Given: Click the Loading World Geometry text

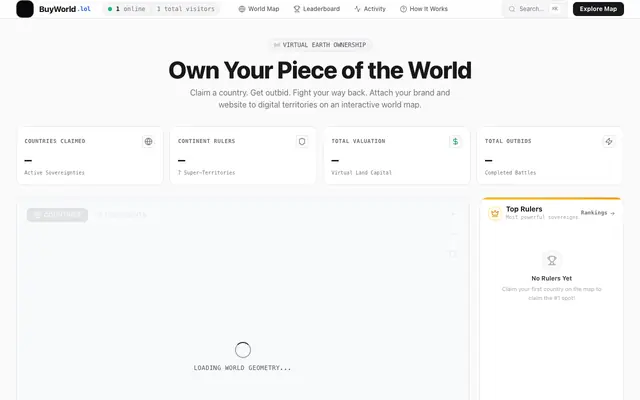Looking at the screenshot, I should pyautogui.click(x=242, y=368).
